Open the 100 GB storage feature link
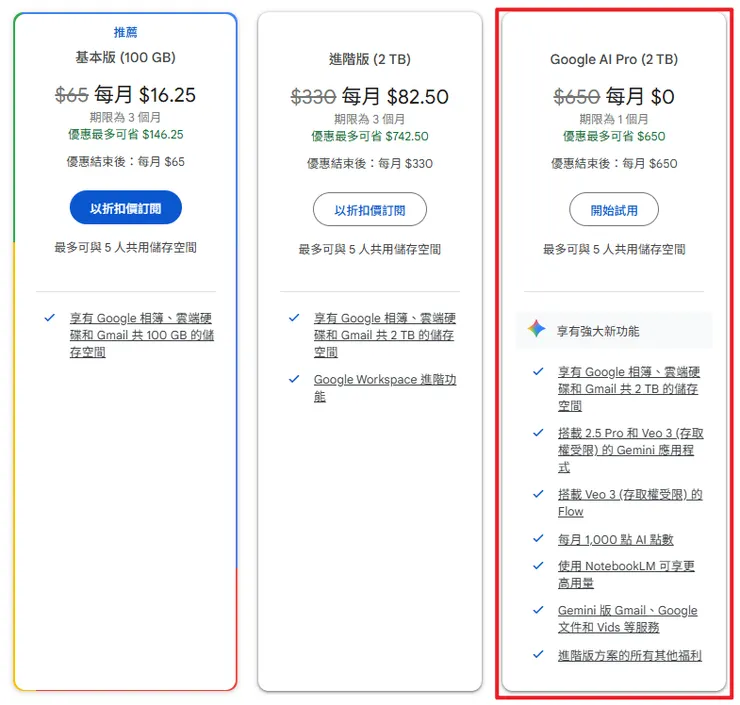Viewport: 740px width, 705px height. click(142, 335)
